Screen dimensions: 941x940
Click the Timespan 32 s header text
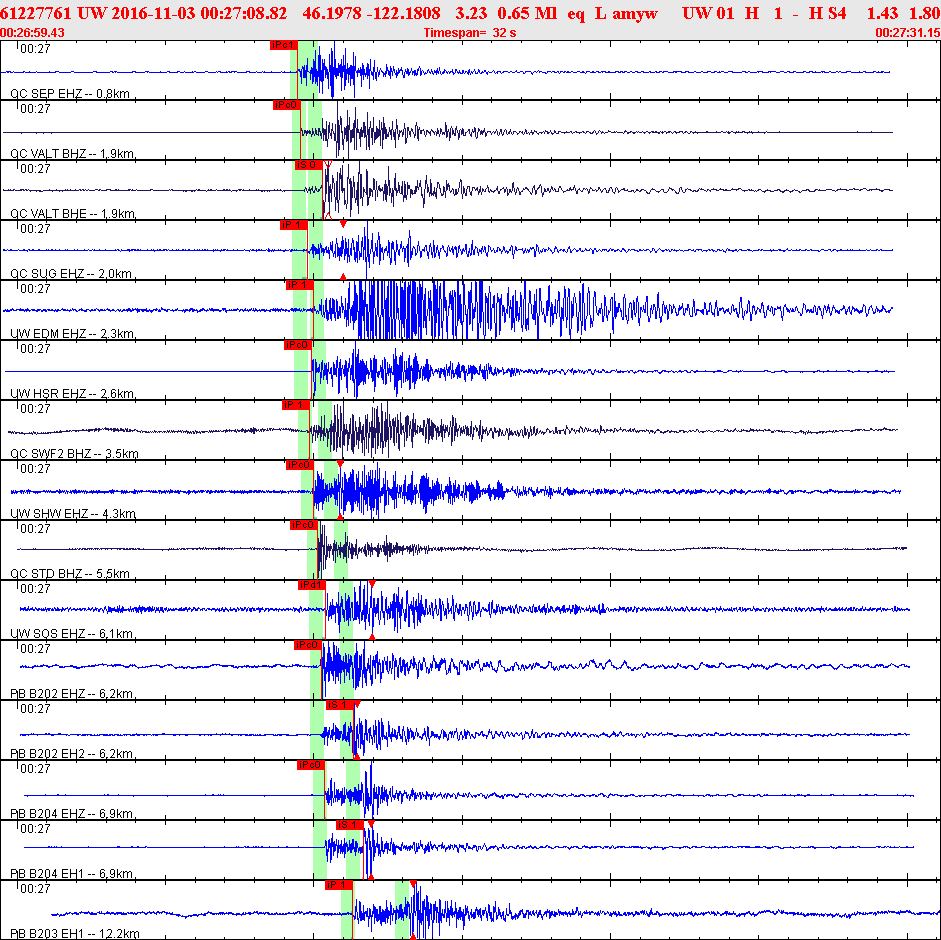coord(470,33)
